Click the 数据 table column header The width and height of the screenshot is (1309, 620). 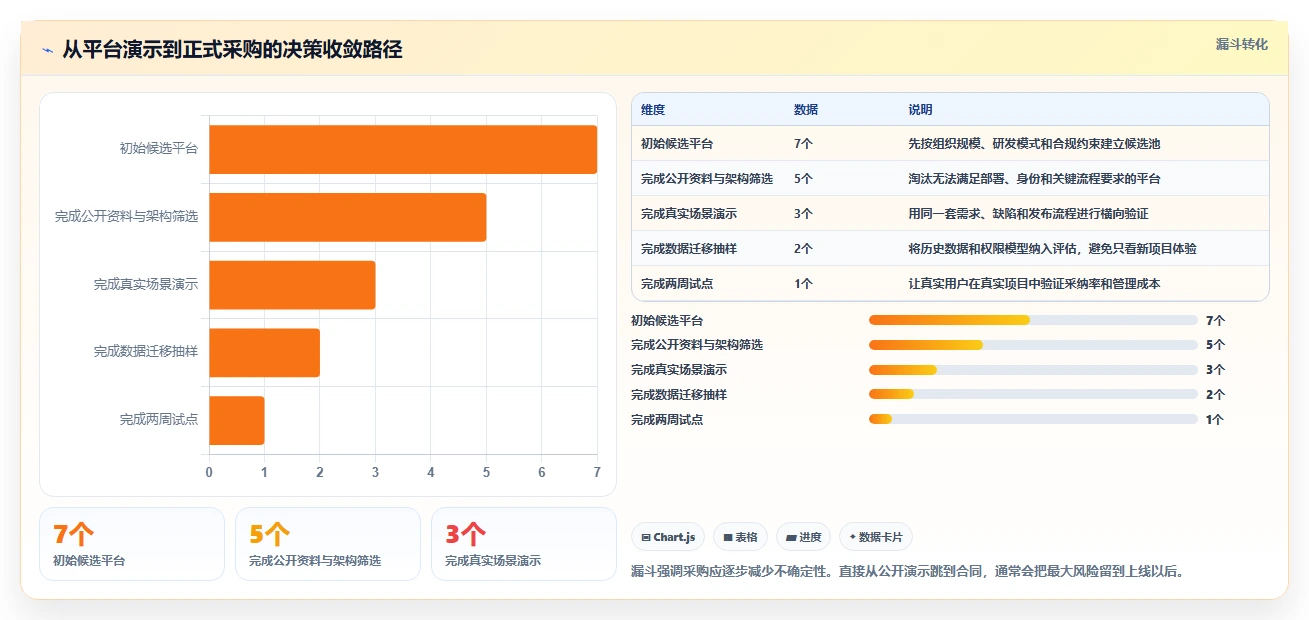coord(806,110)
